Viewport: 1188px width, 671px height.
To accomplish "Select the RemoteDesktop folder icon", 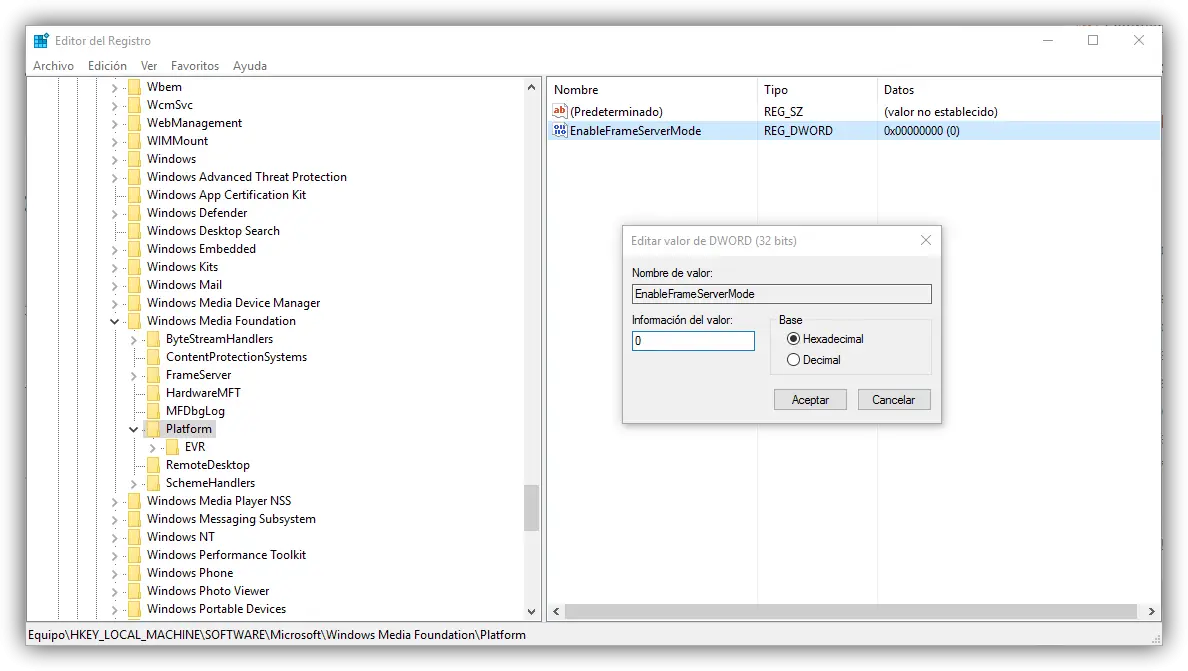I will click(x=154, y=465).
